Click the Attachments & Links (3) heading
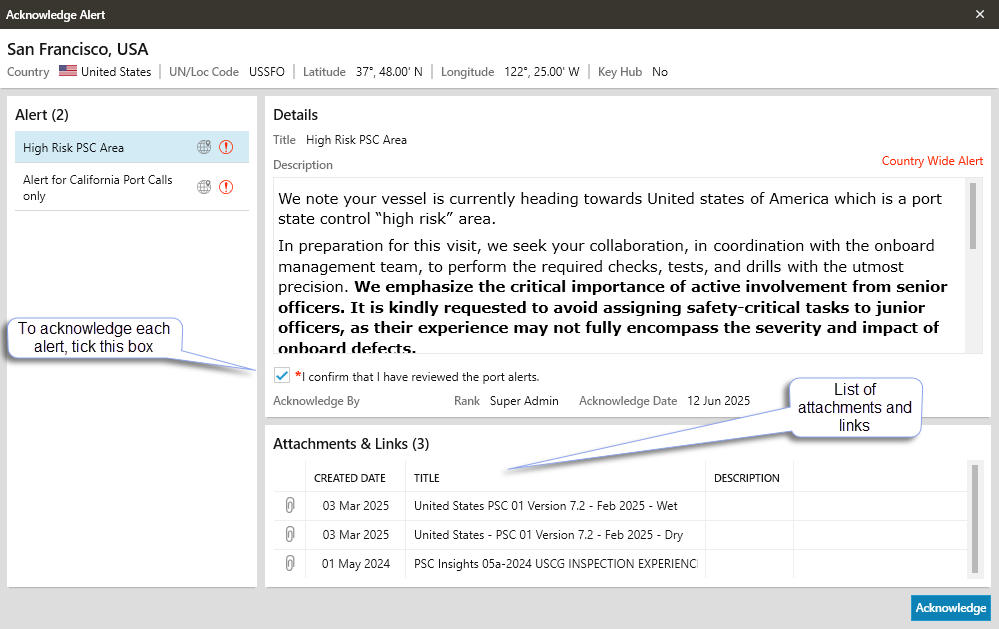 point(351,444)
